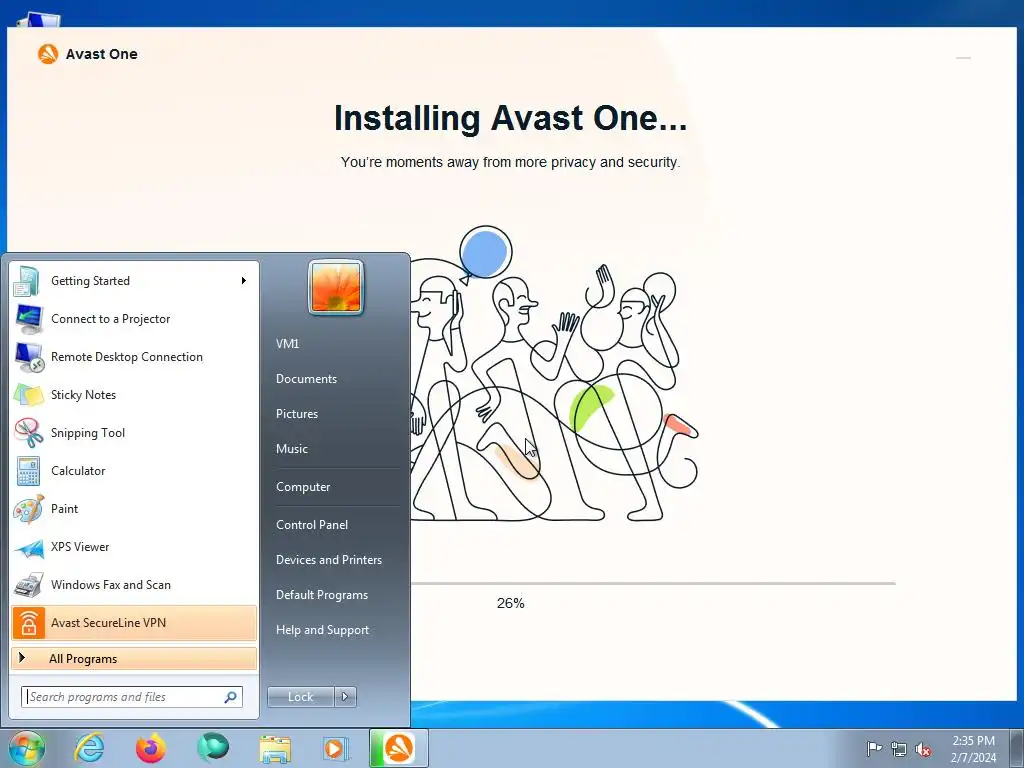Open Documents from Start menu
This screenshot has height=768, width=1024.
(306, 379)
